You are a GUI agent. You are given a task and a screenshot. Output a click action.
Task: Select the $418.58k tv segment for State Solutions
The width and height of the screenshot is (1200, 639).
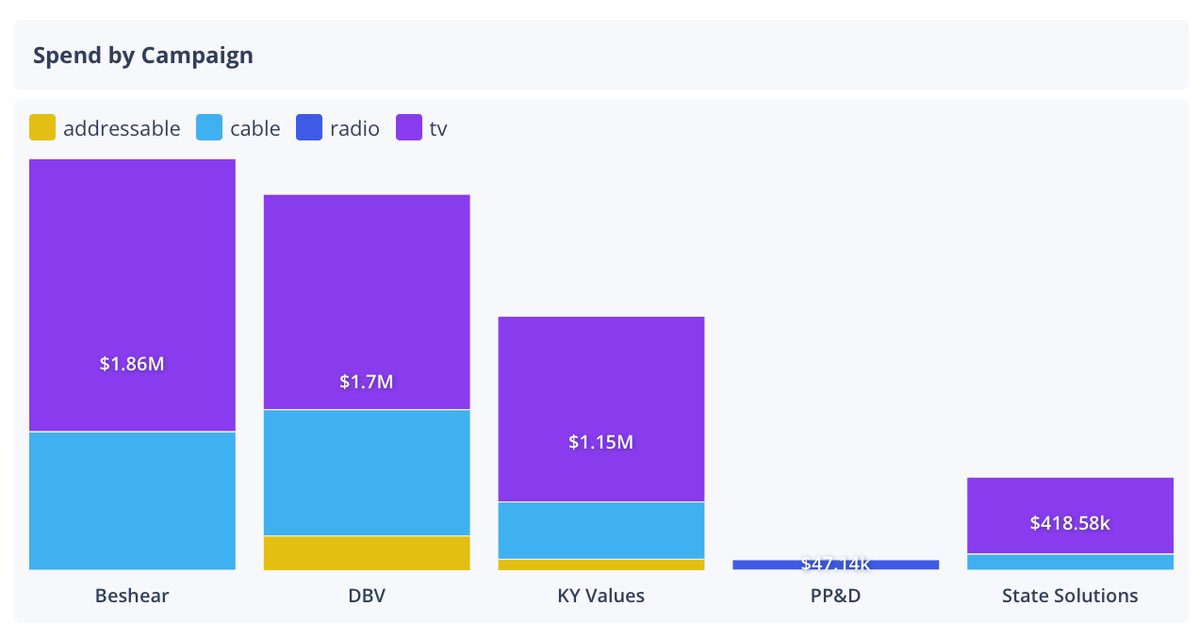click(x=1070, y=513)
